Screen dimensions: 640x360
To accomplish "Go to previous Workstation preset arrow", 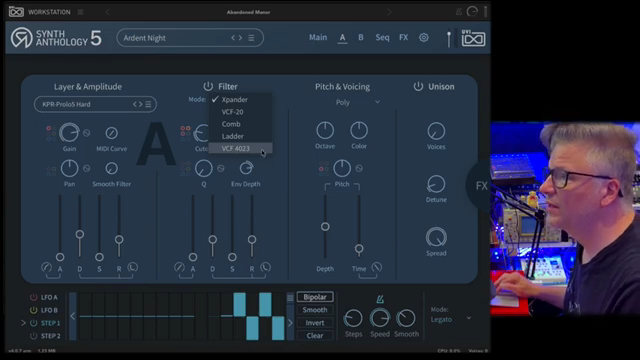I will coord(108,12).
